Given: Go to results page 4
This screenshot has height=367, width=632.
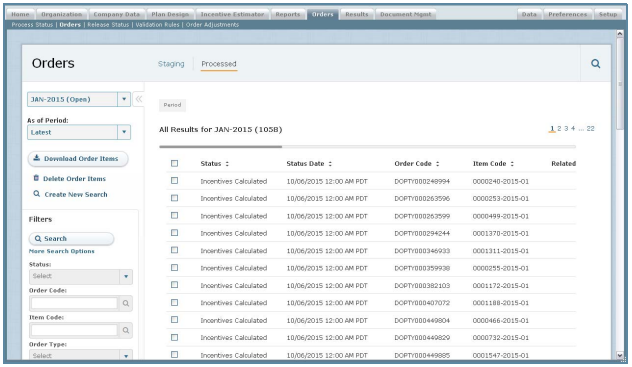Looking at the screenshot, I should (x=573, y=129).
